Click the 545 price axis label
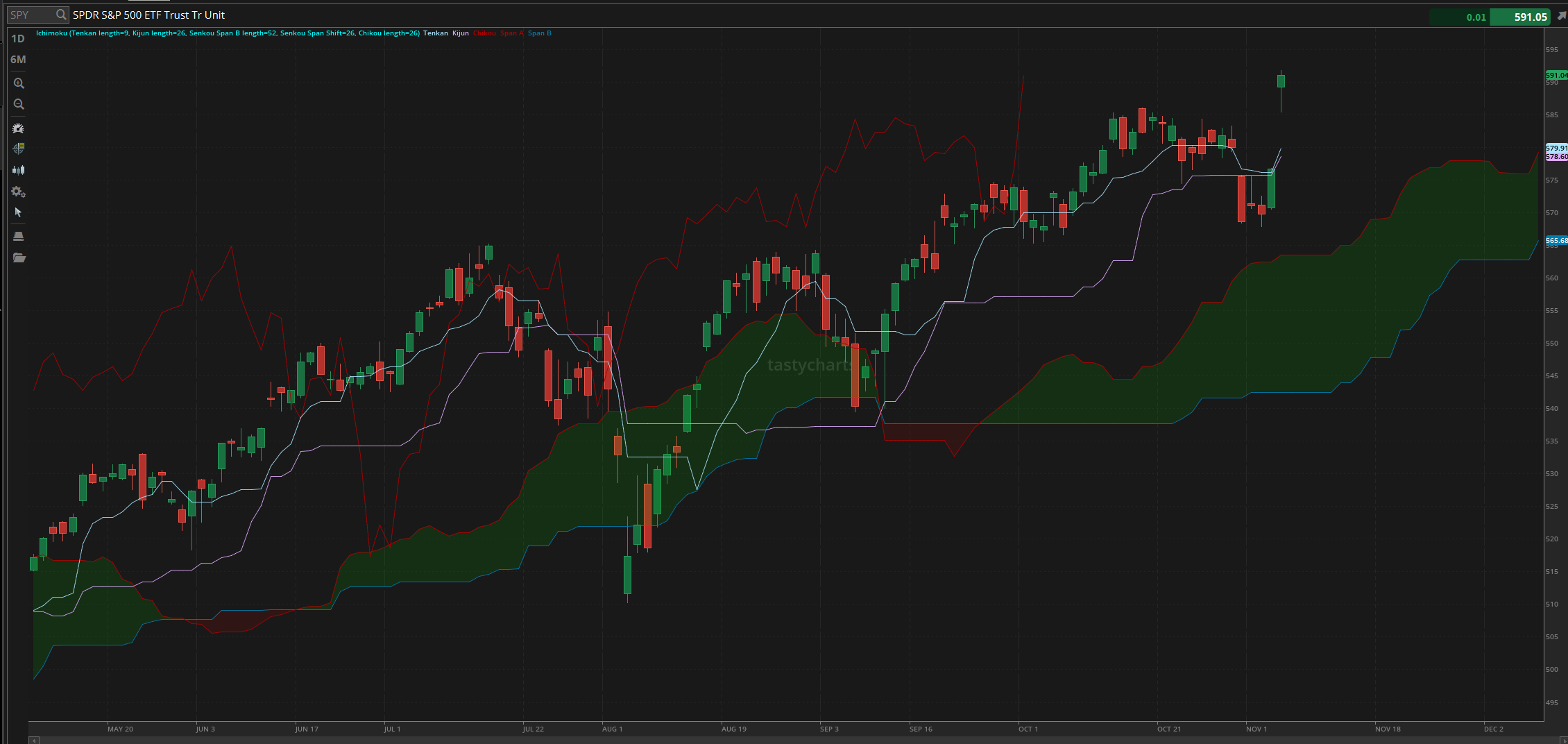 coord(1552,375)
